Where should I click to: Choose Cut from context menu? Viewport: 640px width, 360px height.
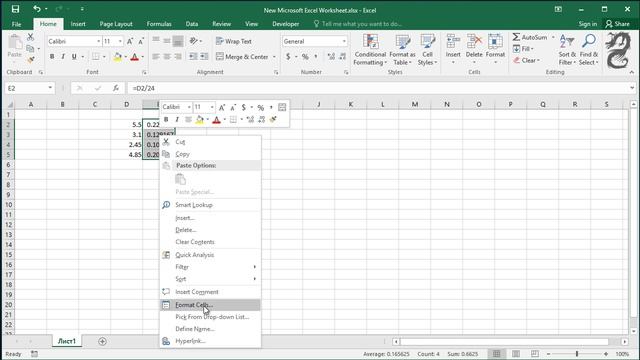(210, 142)
